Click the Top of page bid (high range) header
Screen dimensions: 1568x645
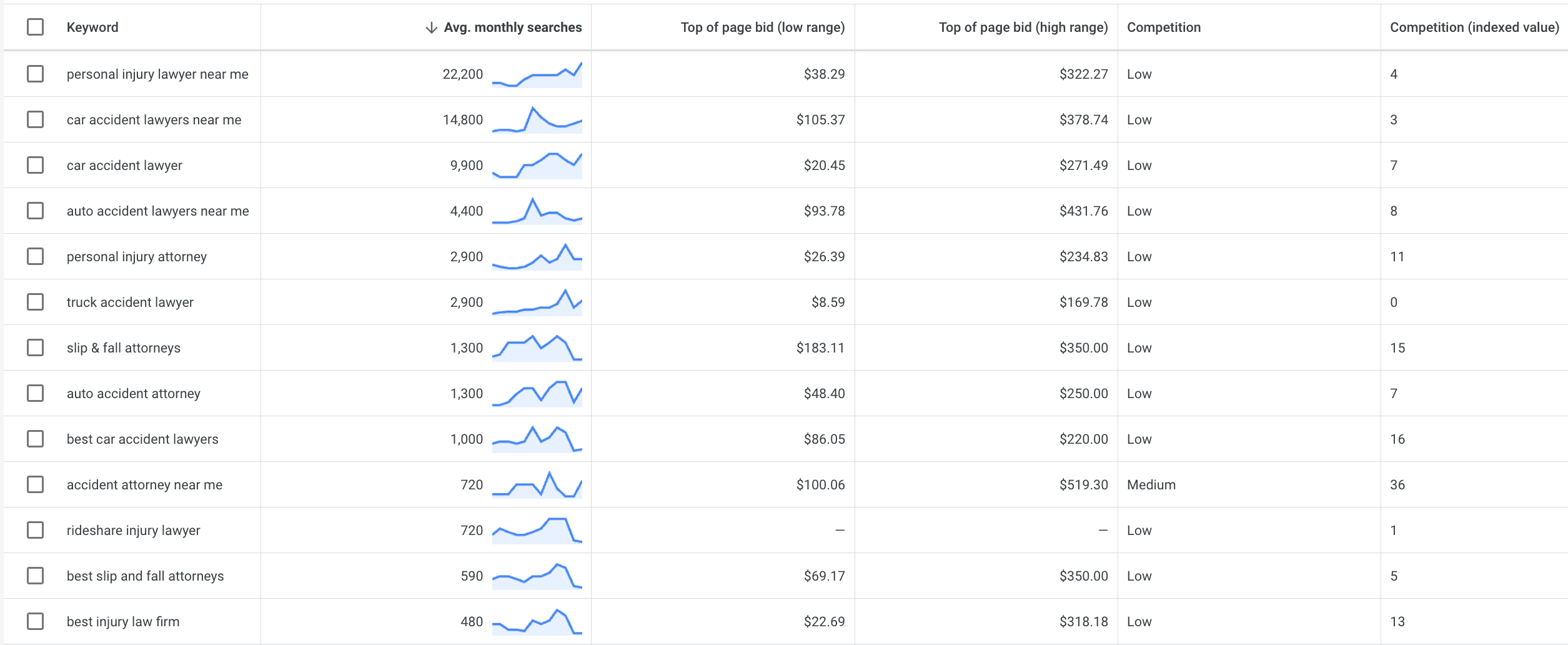[x=1023, y=27]
